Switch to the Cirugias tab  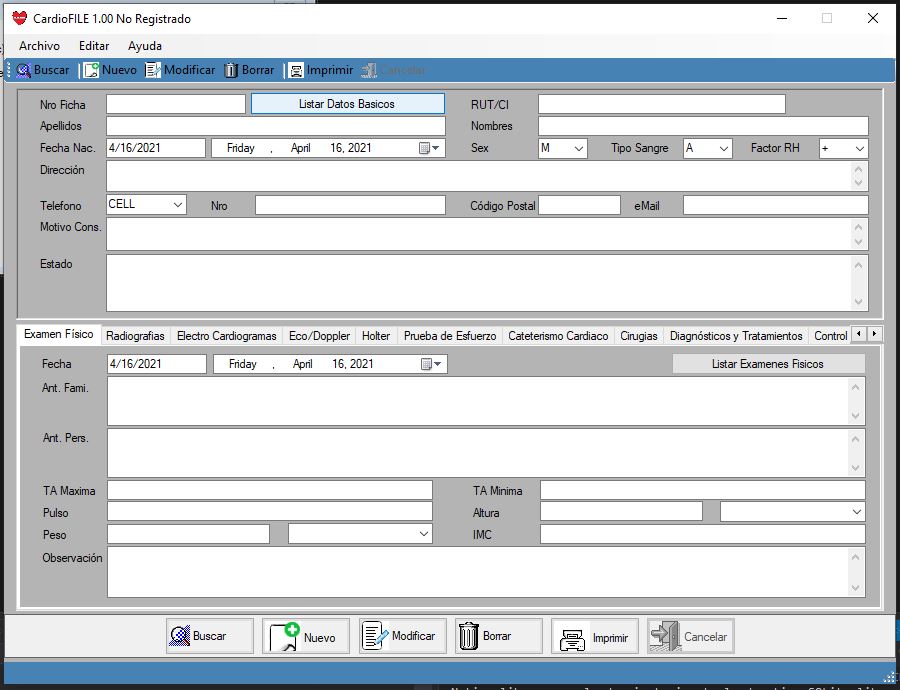point(638,336)
